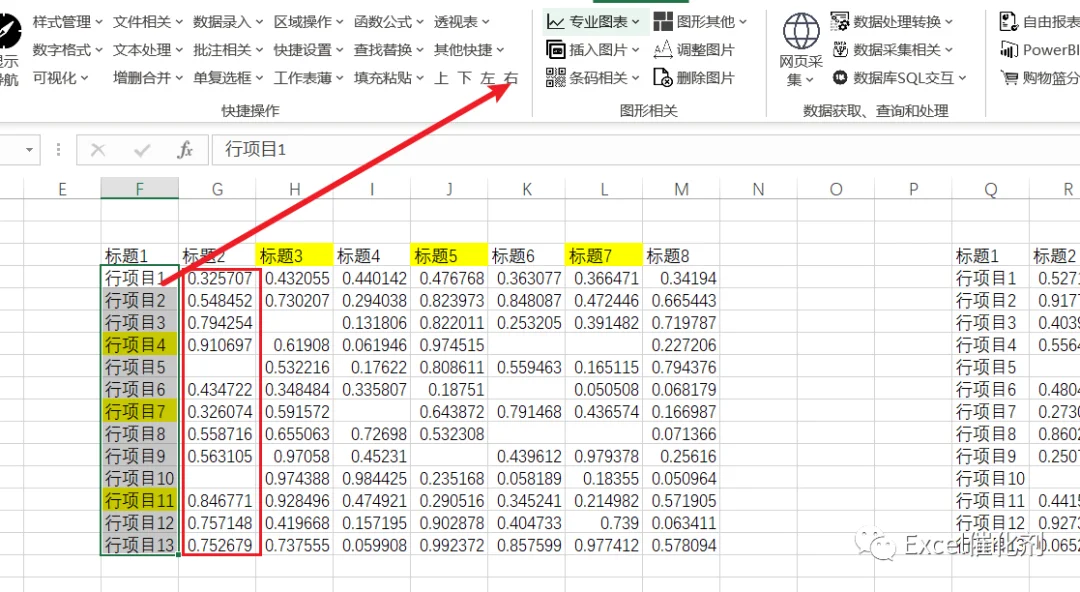Click the 数据采集相关 icon
This screenshot has width=1080, height=592.
coord(840,50)
